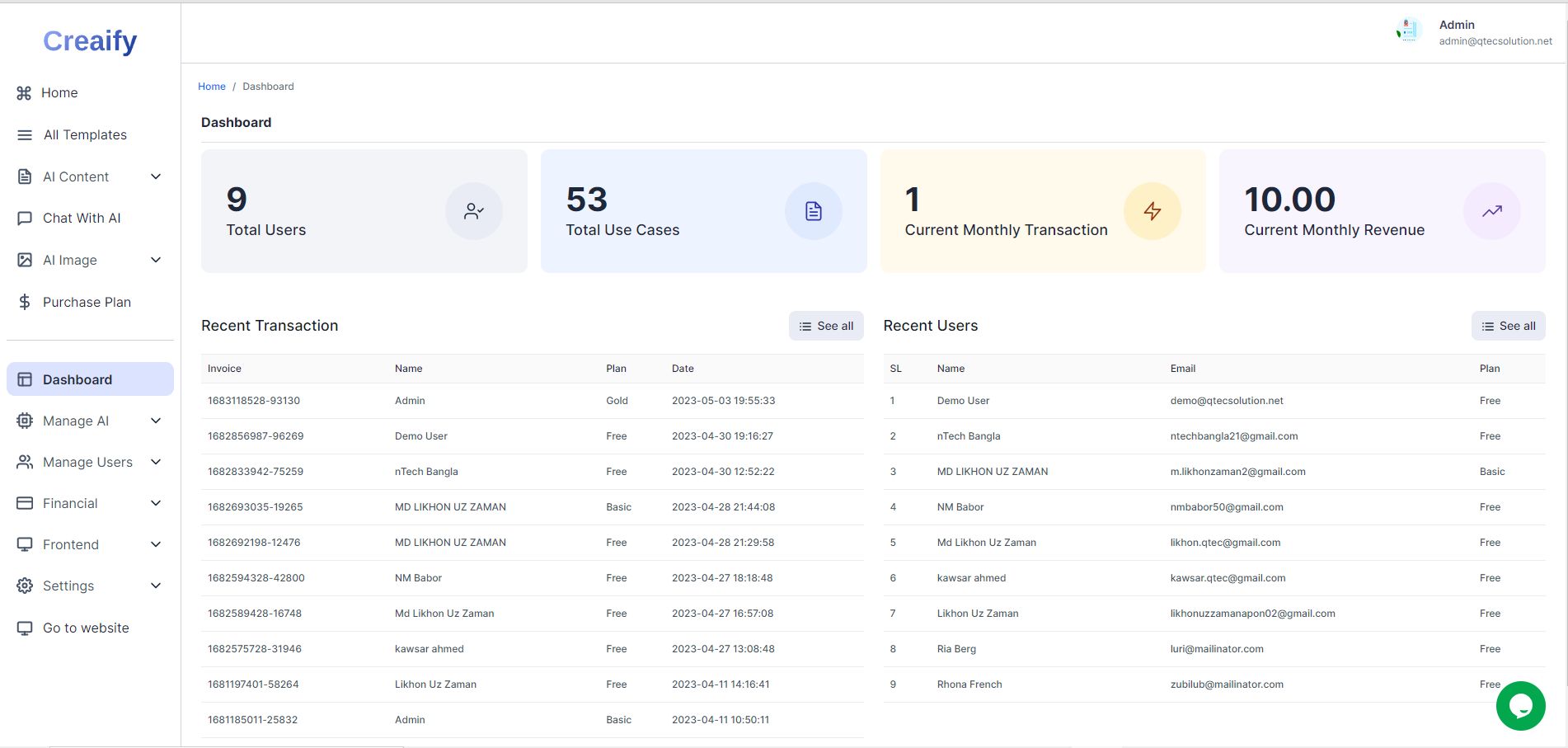Click the Purchase Plan dollar icon
The width and height of the screenshot is (1568, 748).
(x=25, y=302)
